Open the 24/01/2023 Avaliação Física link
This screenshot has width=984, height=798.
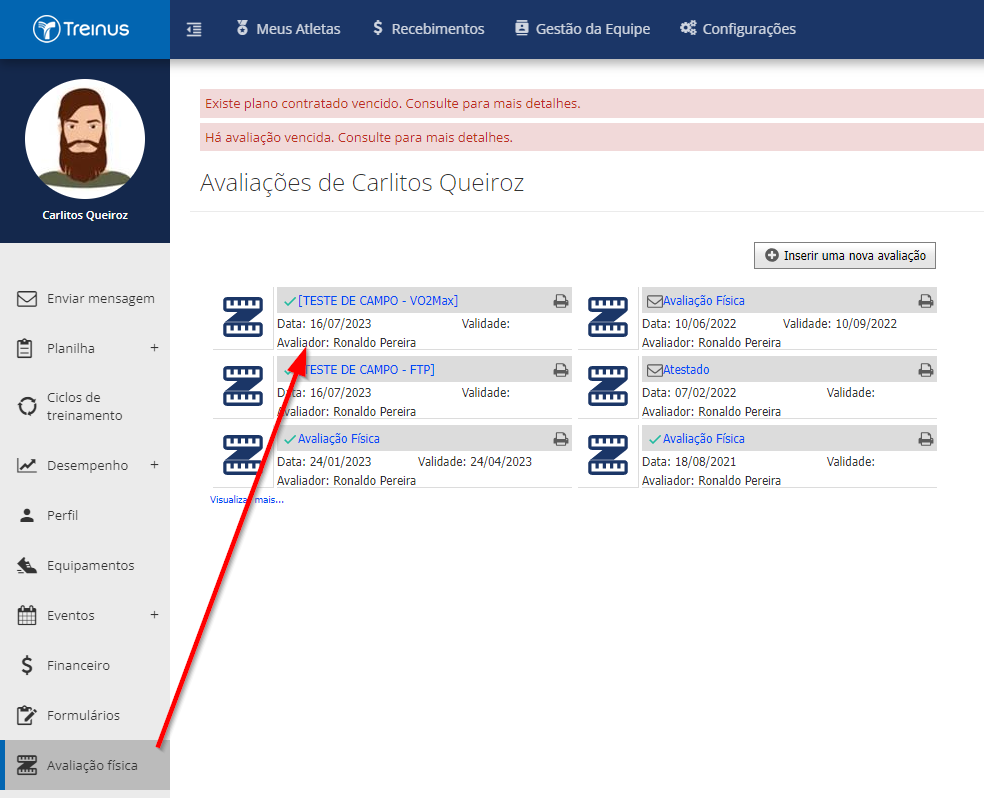click(x=338, y=439)
